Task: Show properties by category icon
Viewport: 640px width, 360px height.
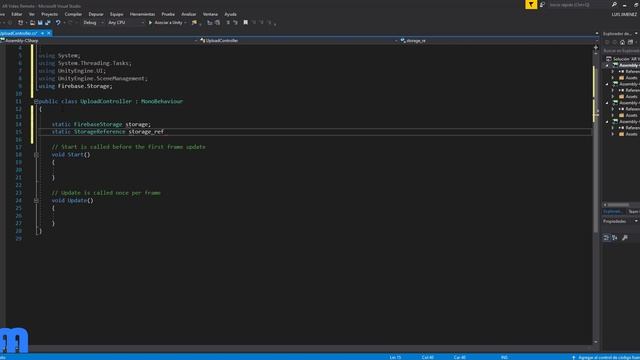Action: (x=606, y=238)
